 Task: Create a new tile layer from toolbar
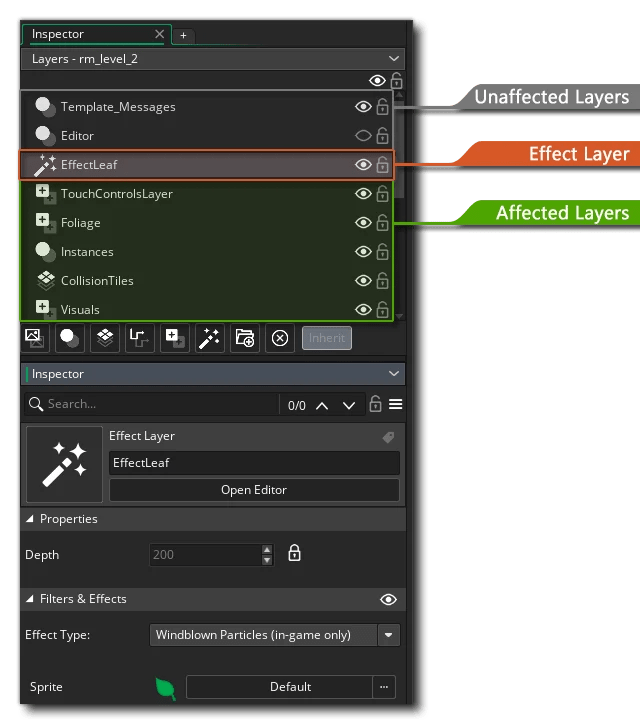click(105, 338)
